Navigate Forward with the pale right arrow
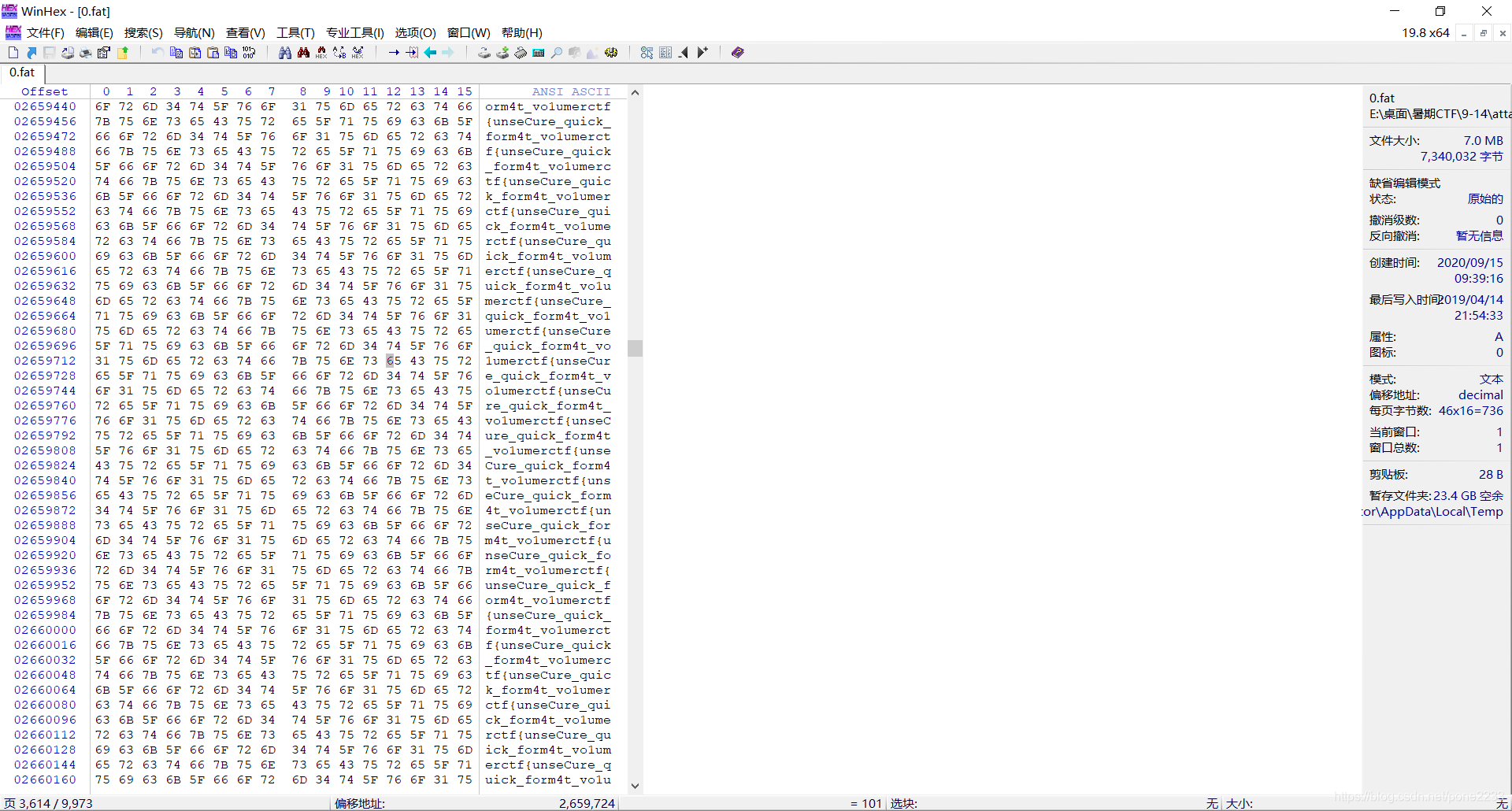Screen dimensions: 1512x811 [448, 53]
